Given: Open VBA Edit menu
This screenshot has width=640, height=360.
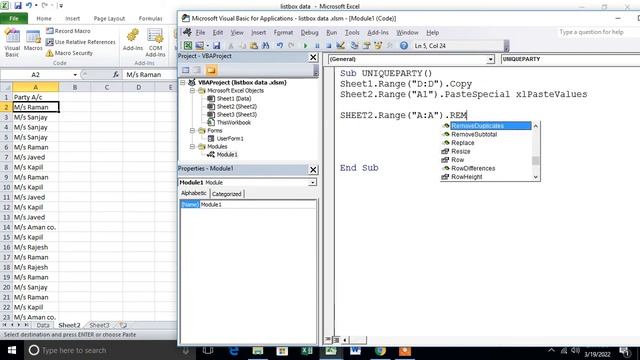Looking at the screenshot, I should pos(218,32).
